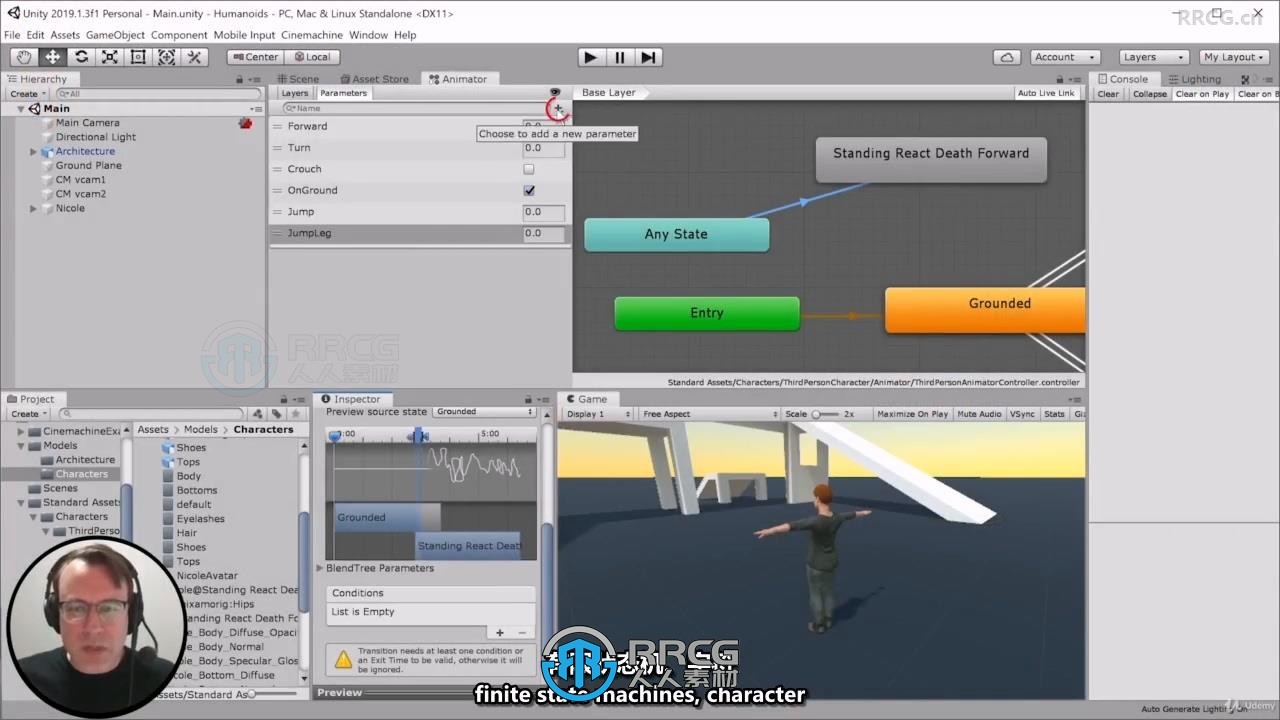
Task: Select the Hand tool in toolbar
Action: 24,57
